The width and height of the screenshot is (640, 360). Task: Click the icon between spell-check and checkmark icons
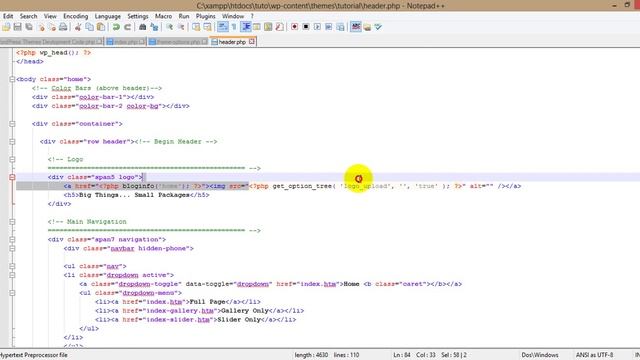tap(367, 27)
